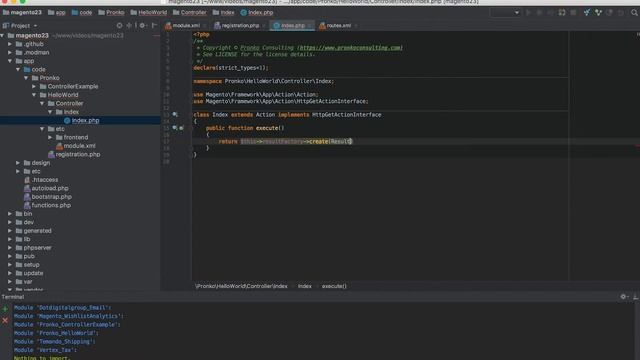Close terminal session with red X

click(5, 321)
